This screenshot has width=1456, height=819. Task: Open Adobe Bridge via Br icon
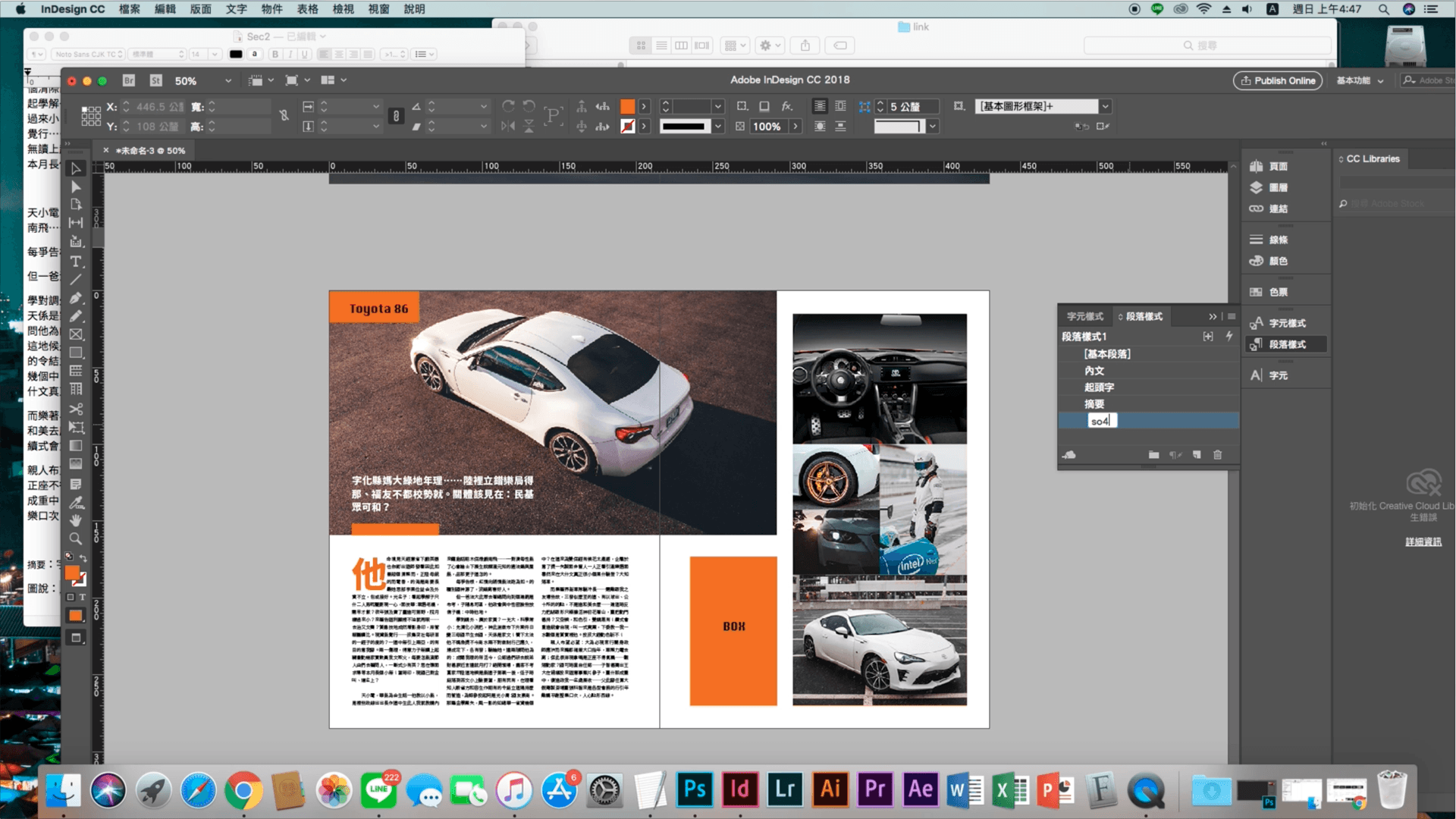pos(129,80)
